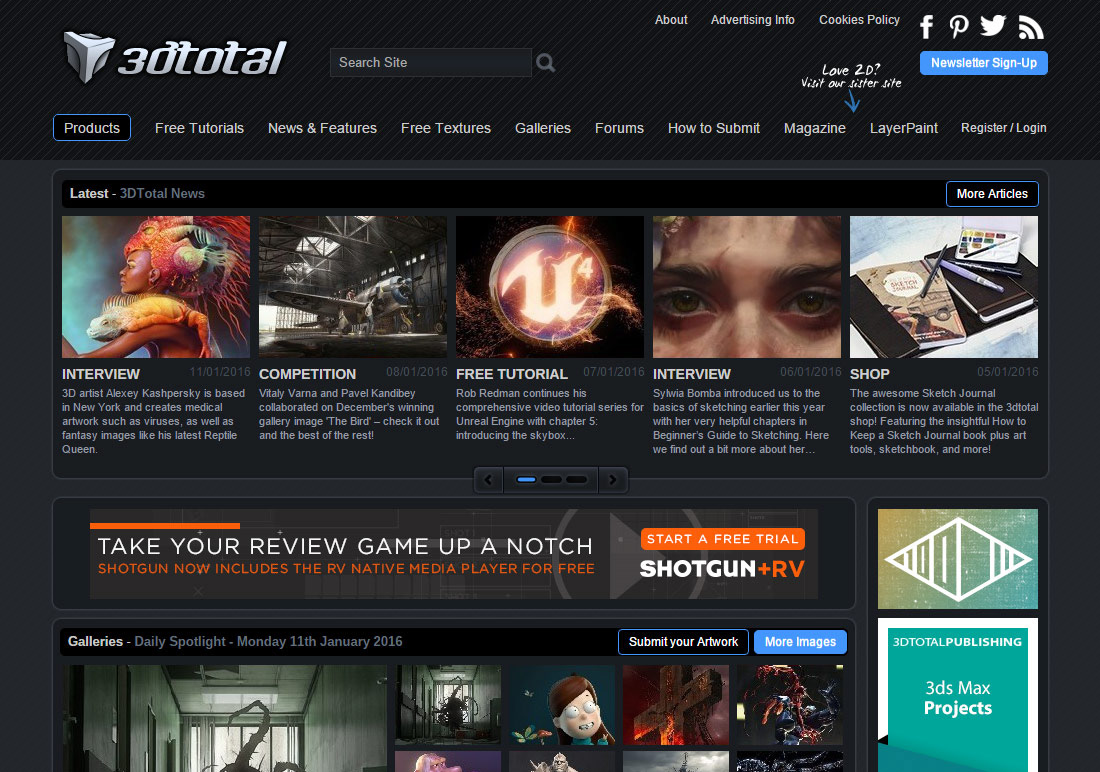The image size is (1100, 772).
Task: Open the Galleries menu item
Action: coord(543,128)
